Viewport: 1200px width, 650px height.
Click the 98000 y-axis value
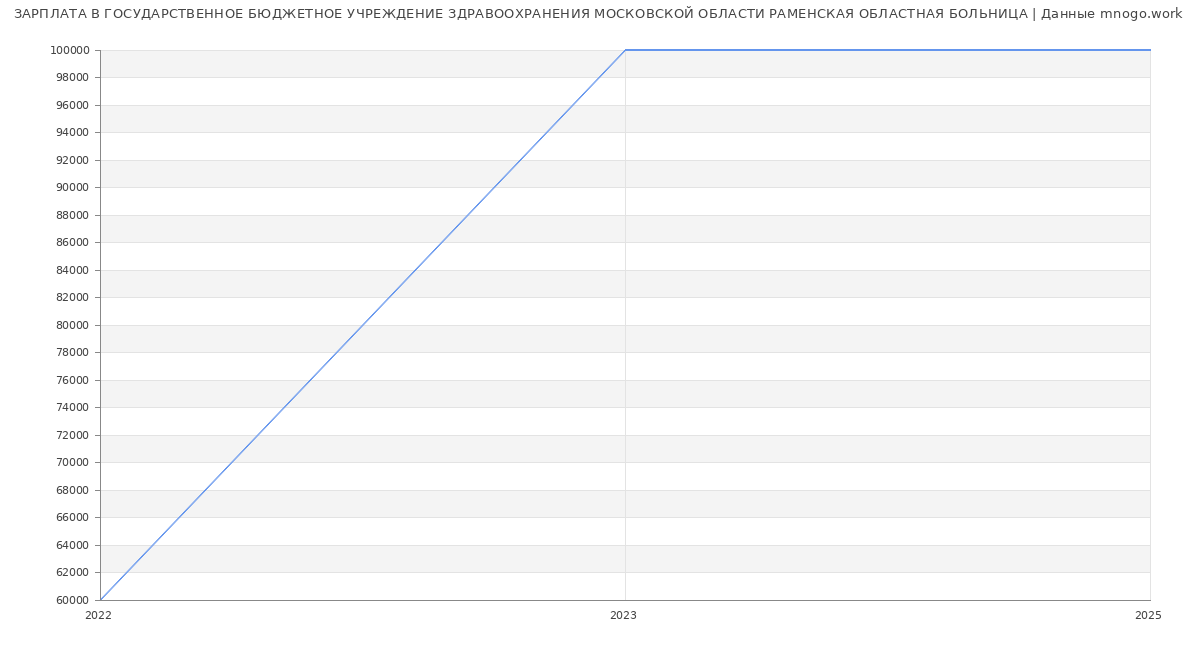(x=72, y=78)
